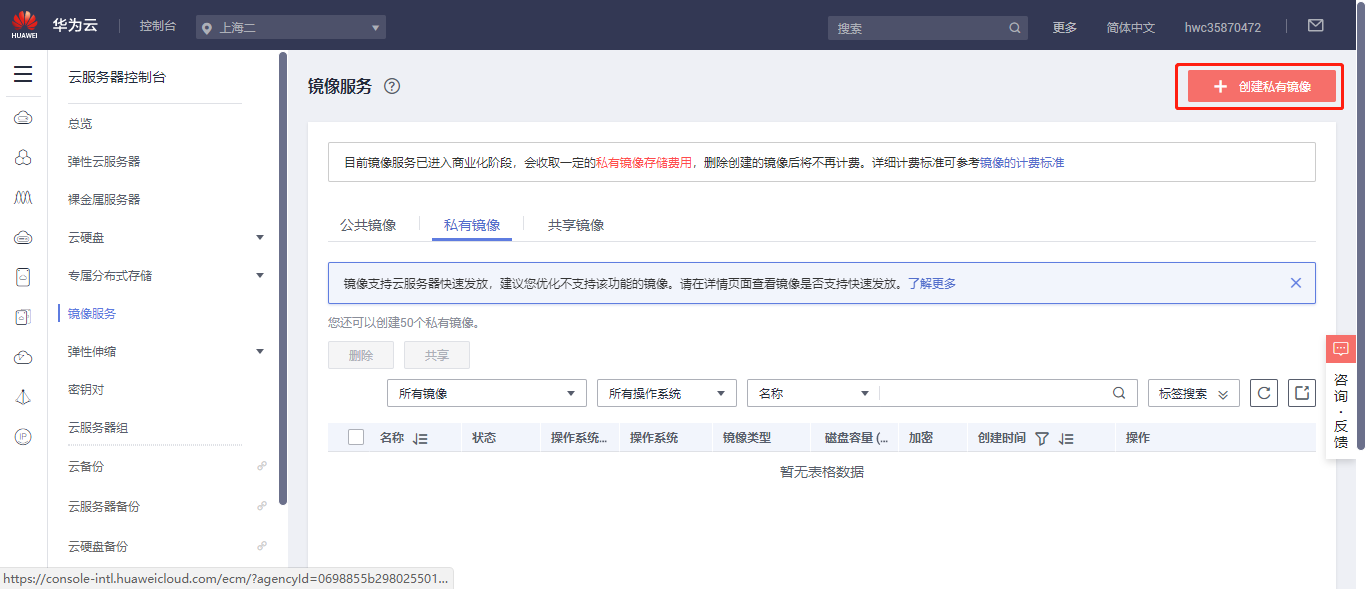Open the funnel filter on 创建时间 column

point(1042,438)
